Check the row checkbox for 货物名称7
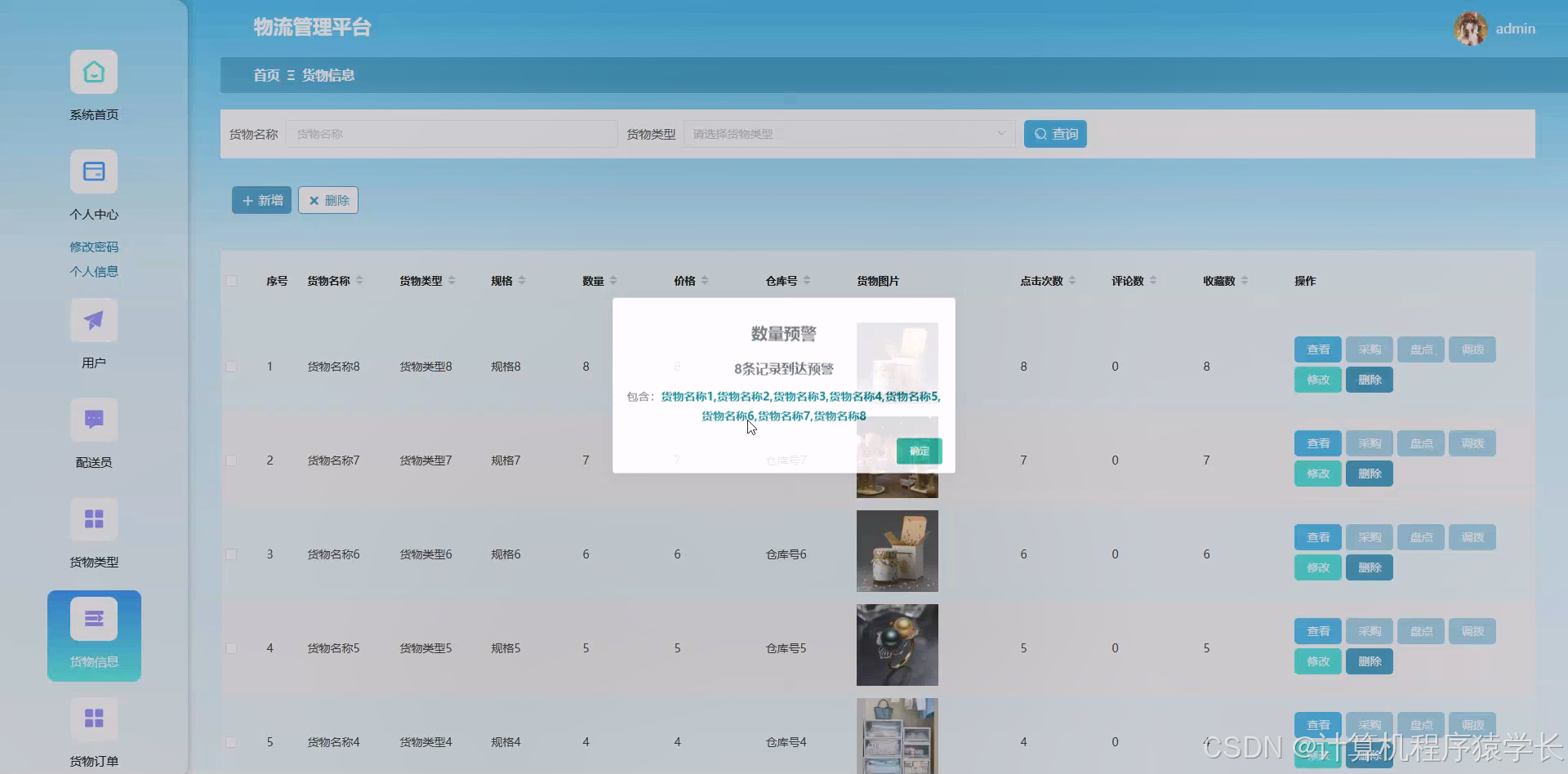1568x774 pixels. (231, 460)
